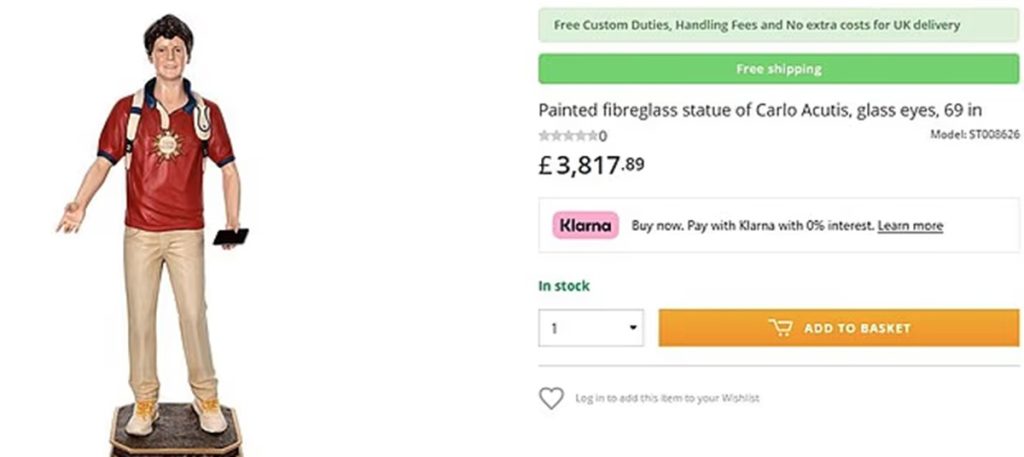Click the basket icon on the orange button
This screenshot has width=1024, height=457.
(x=780, y=327)
